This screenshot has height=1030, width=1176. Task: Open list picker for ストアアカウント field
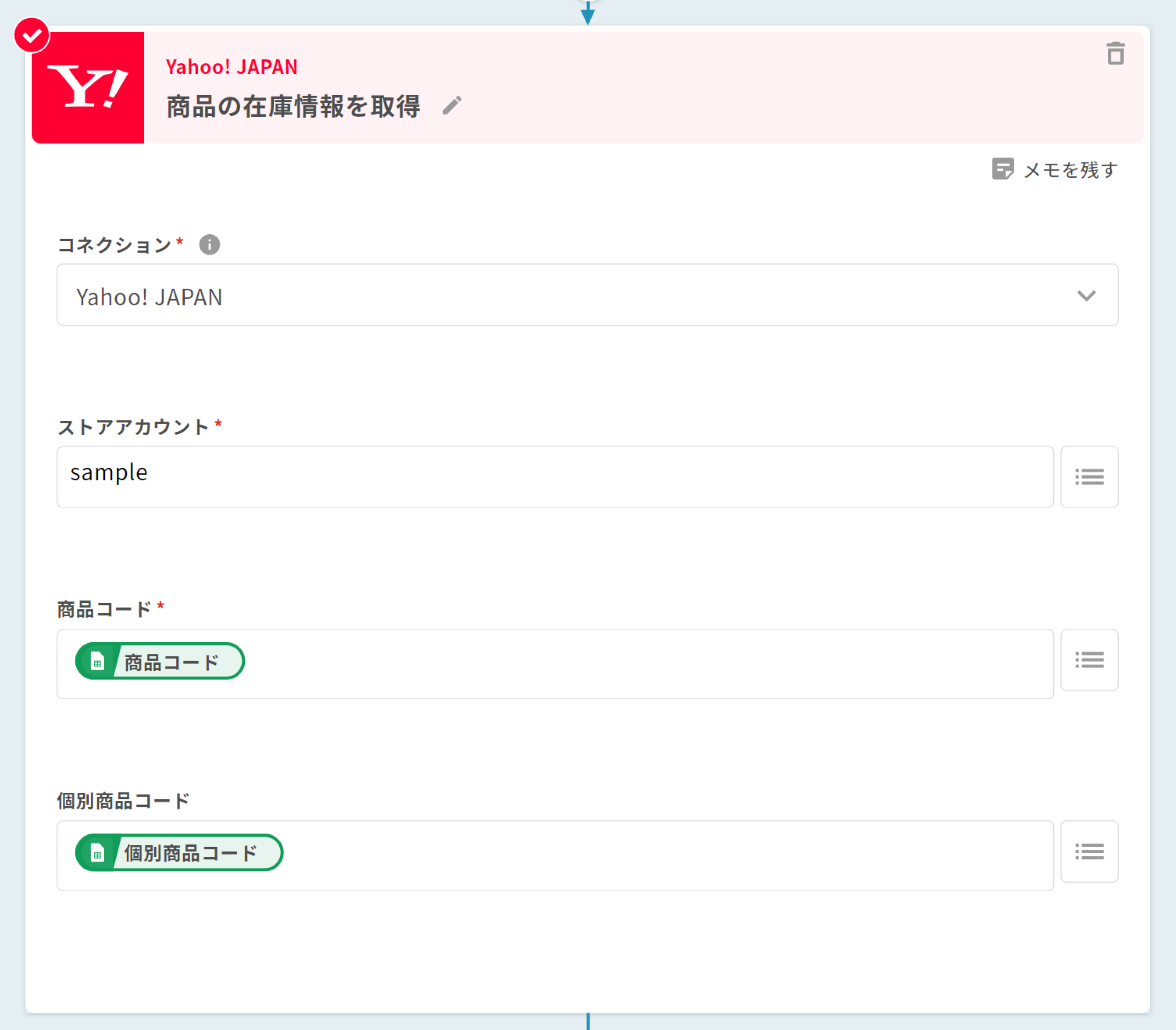1089,476
